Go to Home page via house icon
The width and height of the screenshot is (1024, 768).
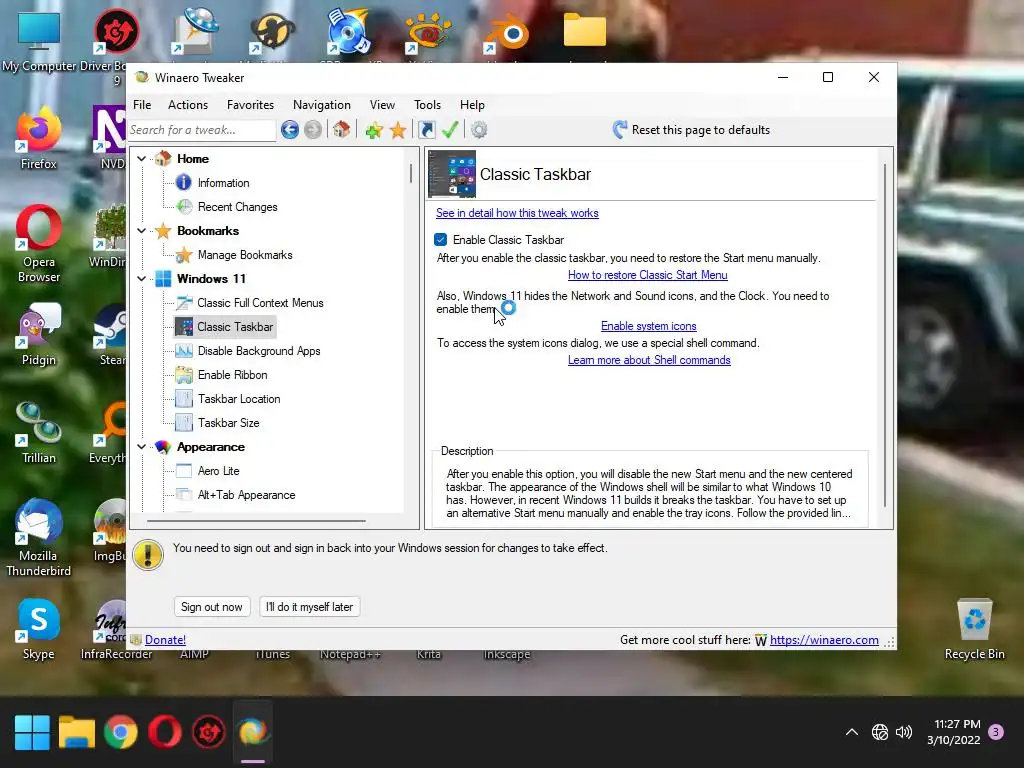342,129
